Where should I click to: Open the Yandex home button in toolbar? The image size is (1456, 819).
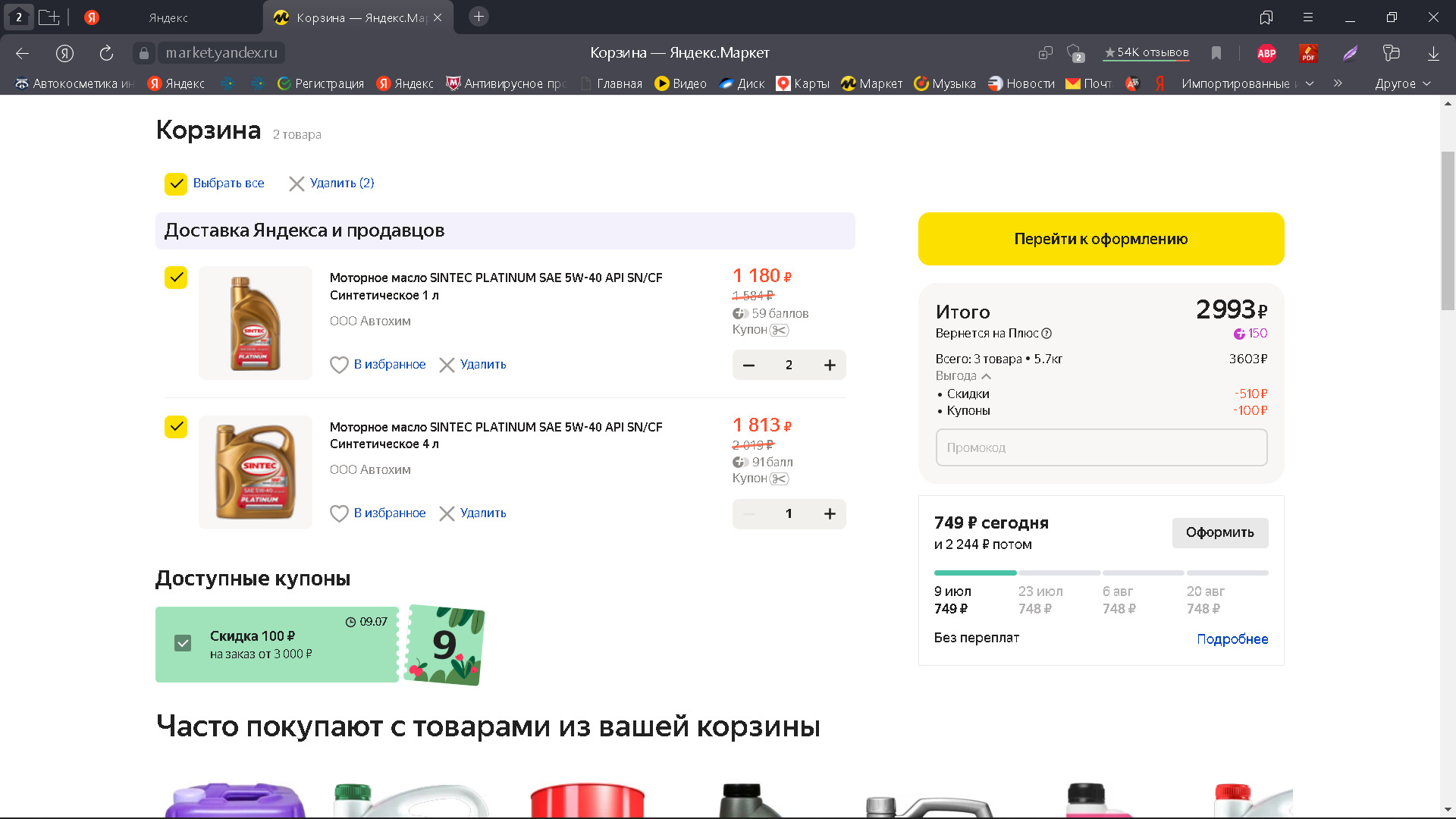(x=64, y=53)
